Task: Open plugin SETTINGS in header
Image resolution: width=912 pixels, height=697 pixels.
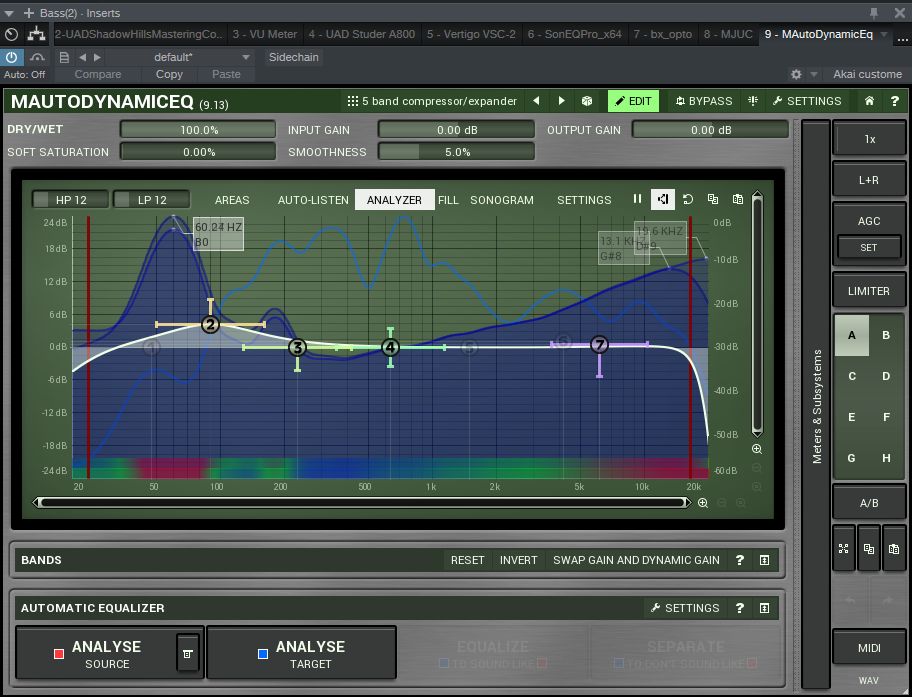Action: click(x=807, y=101)
